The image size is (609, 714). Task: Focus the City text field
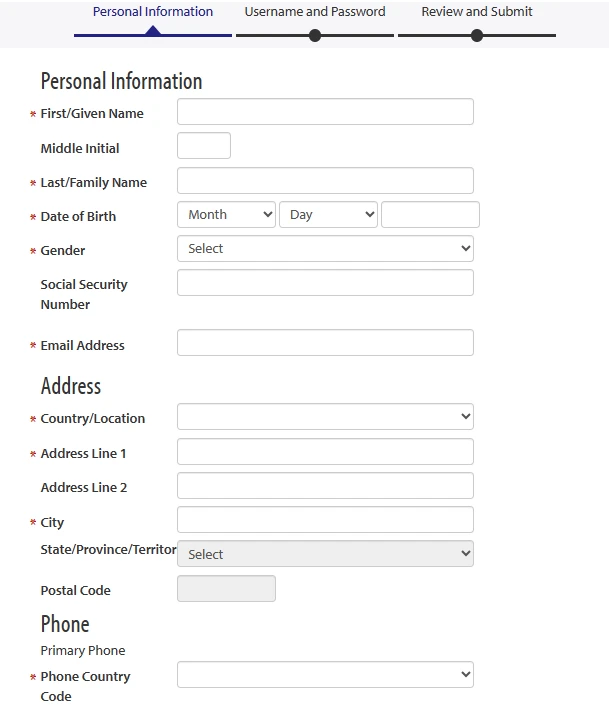click(325, 520)
